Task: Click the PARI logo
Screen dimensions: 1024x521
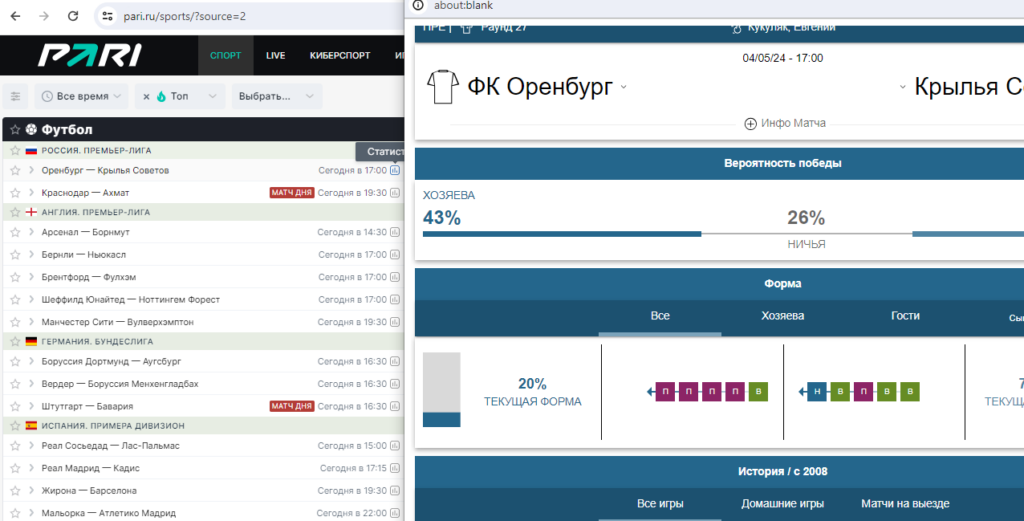Action: click(89, 55)
